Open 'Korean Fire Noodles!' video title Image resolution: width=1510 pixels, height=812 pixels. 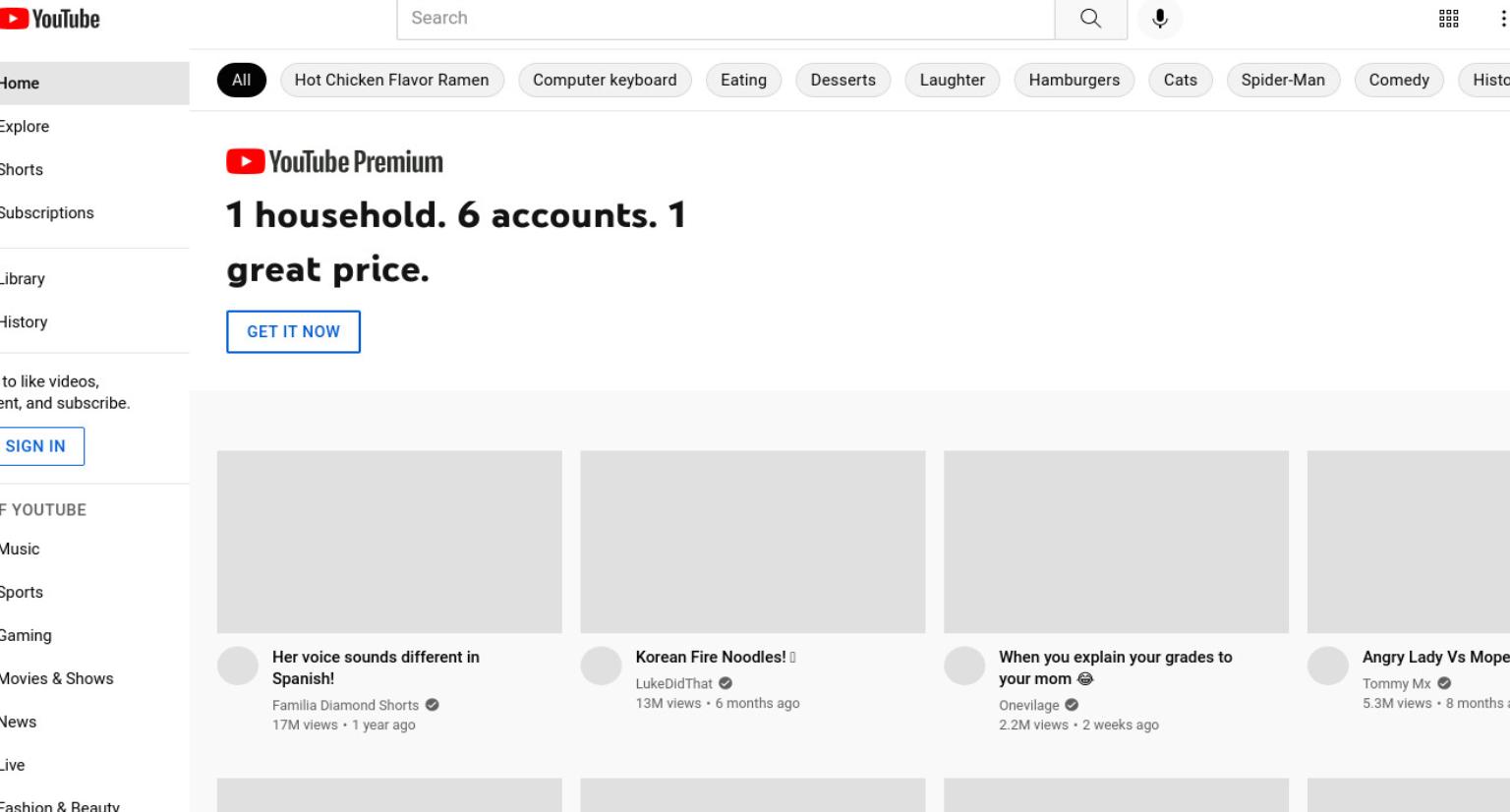(x=715, y=657)
